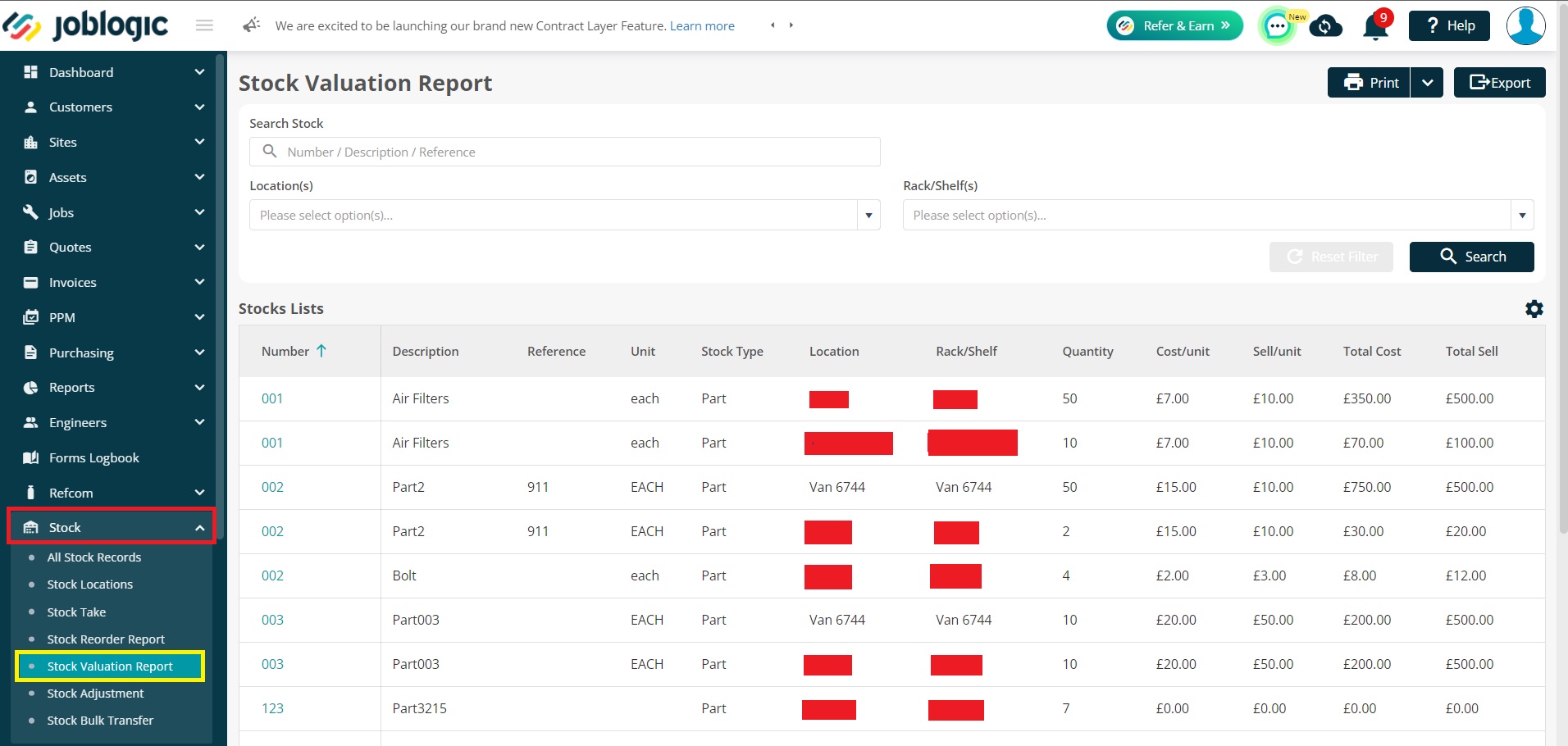Open the Print options dropdown arrow
The width and height of the screenshot is (1568, 746).
coord(1427,83)
